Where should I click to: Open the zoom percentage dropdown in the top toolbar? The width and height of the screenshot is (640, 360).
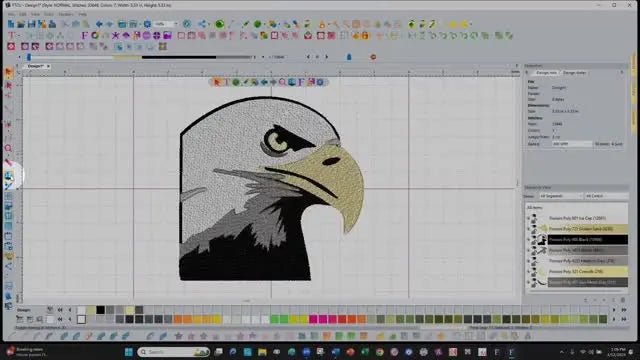tap(176, 24)
